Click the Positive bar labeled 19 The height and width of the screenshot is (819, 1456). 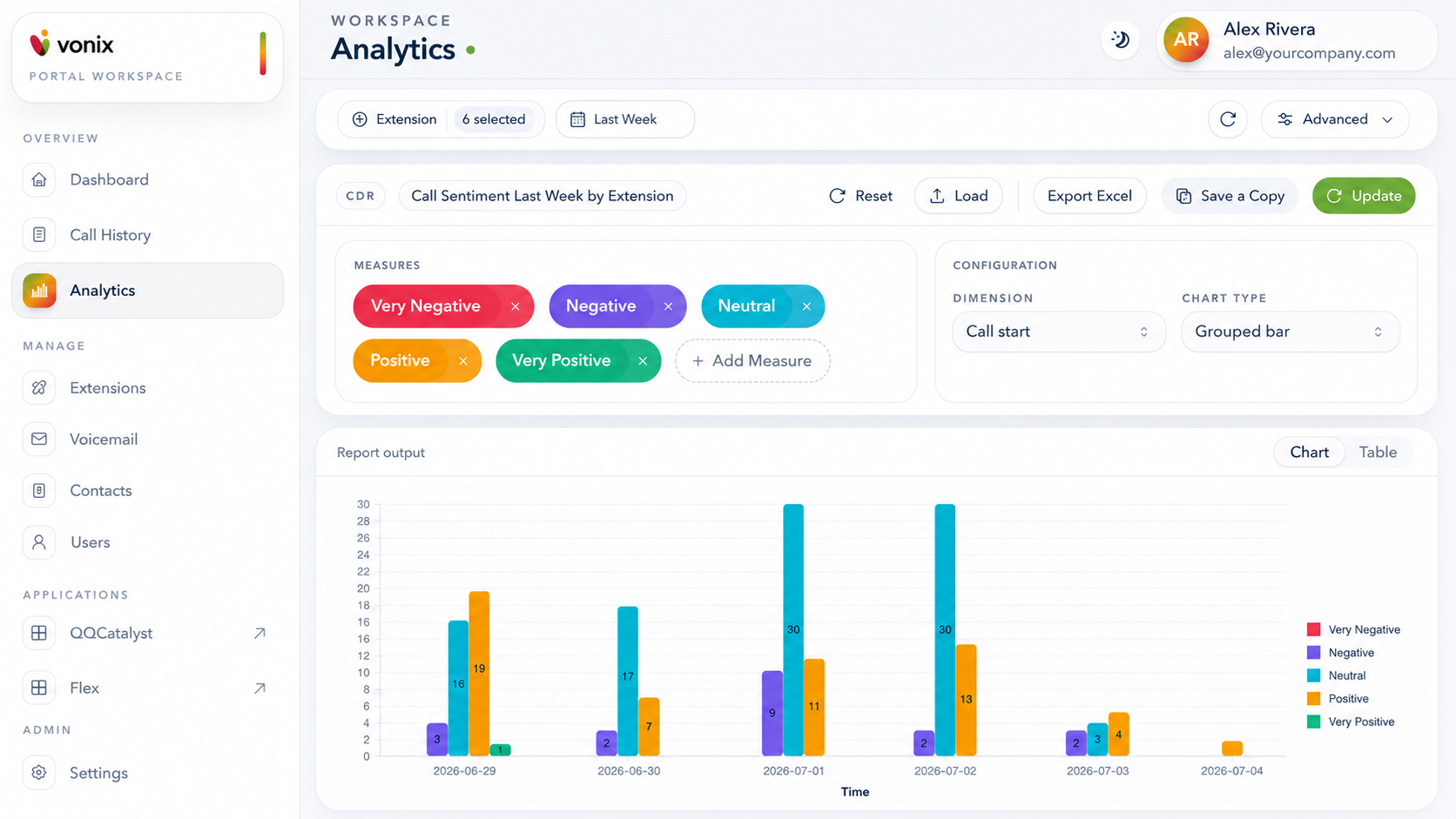479,674
